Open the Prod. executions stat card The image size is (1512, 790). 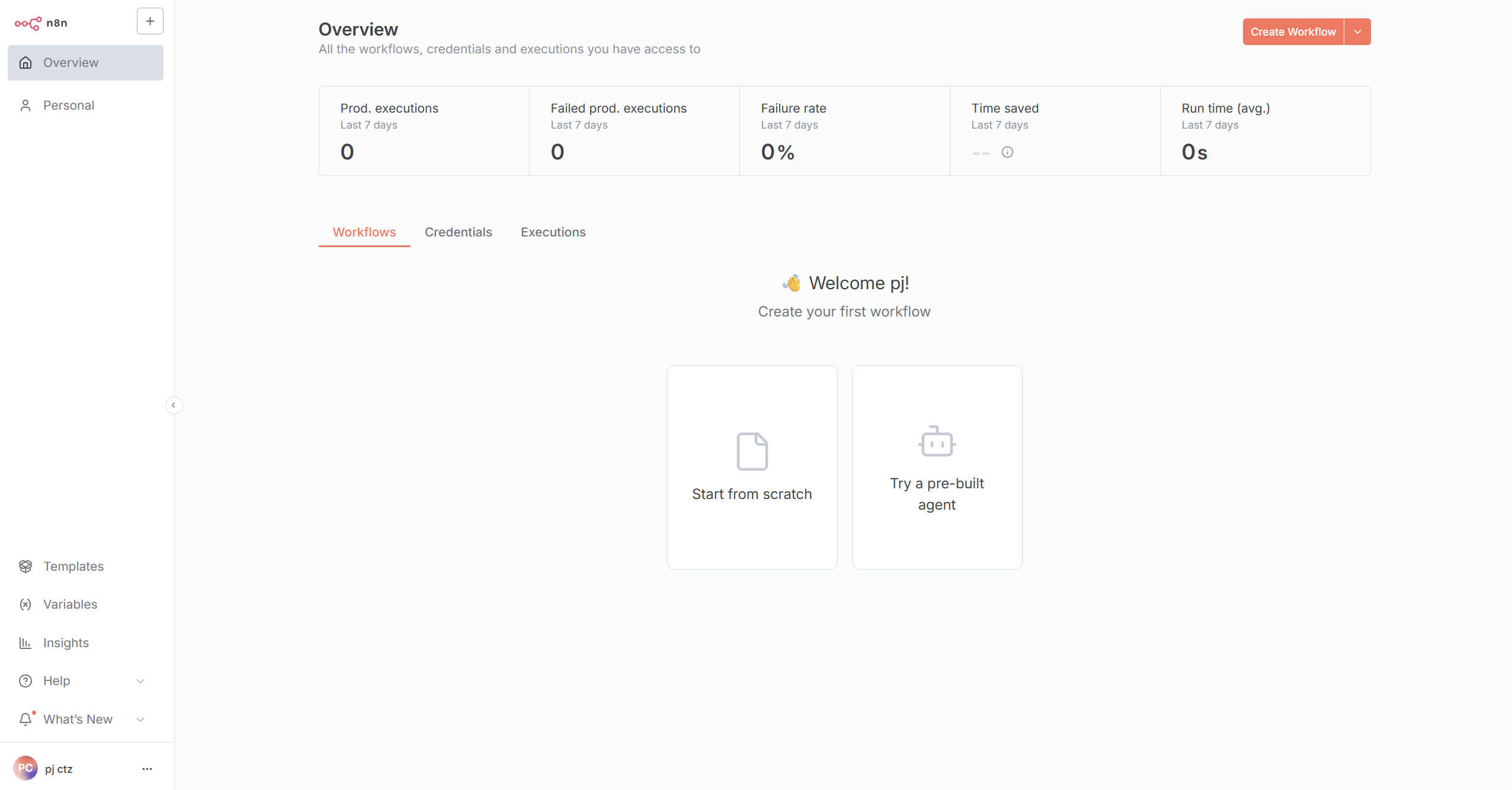(424, 131)
